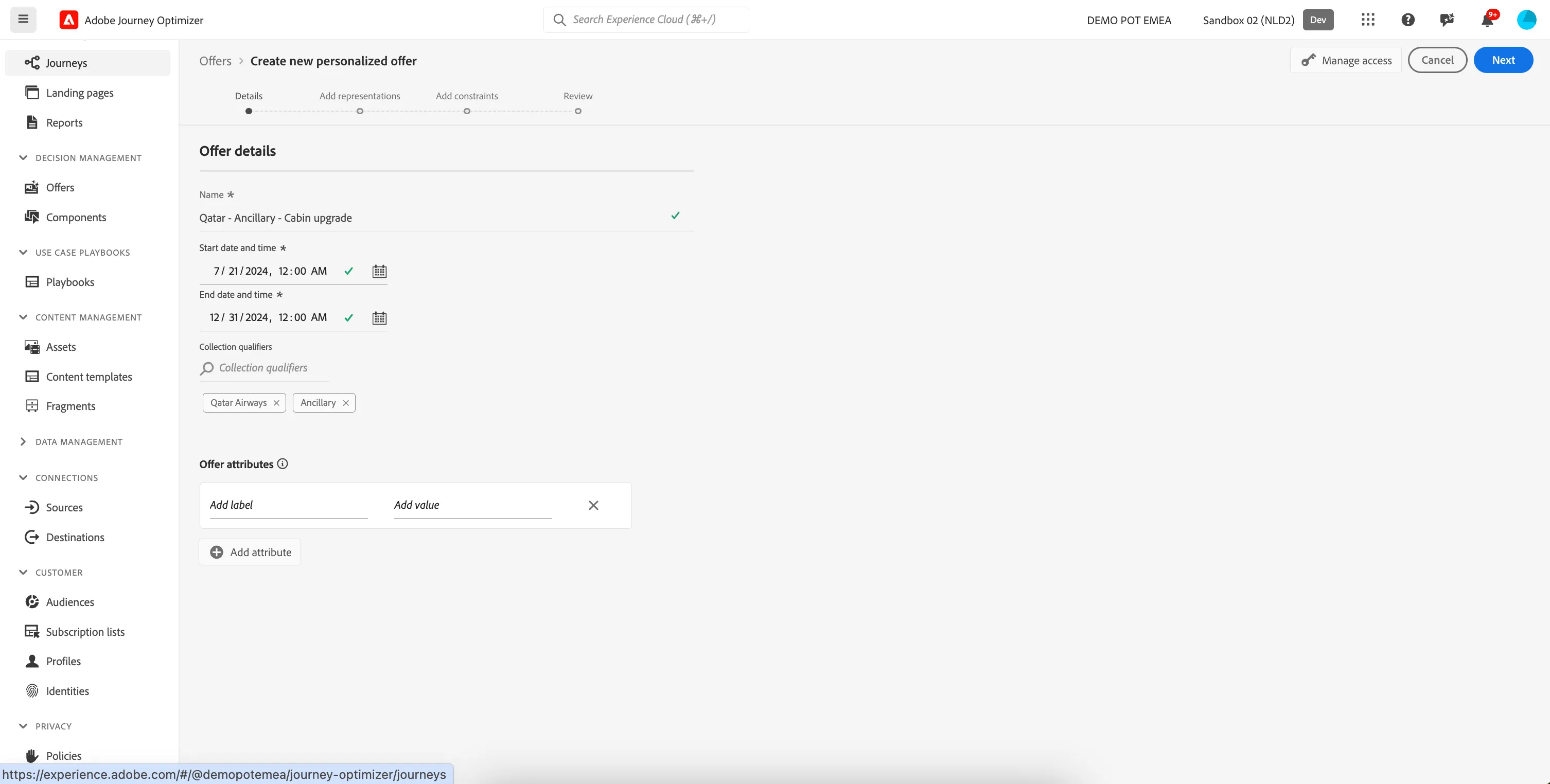Go back to Offers breadcrumb
The width and height of the screenshot is (1550, 784).
tap(216, 61)
